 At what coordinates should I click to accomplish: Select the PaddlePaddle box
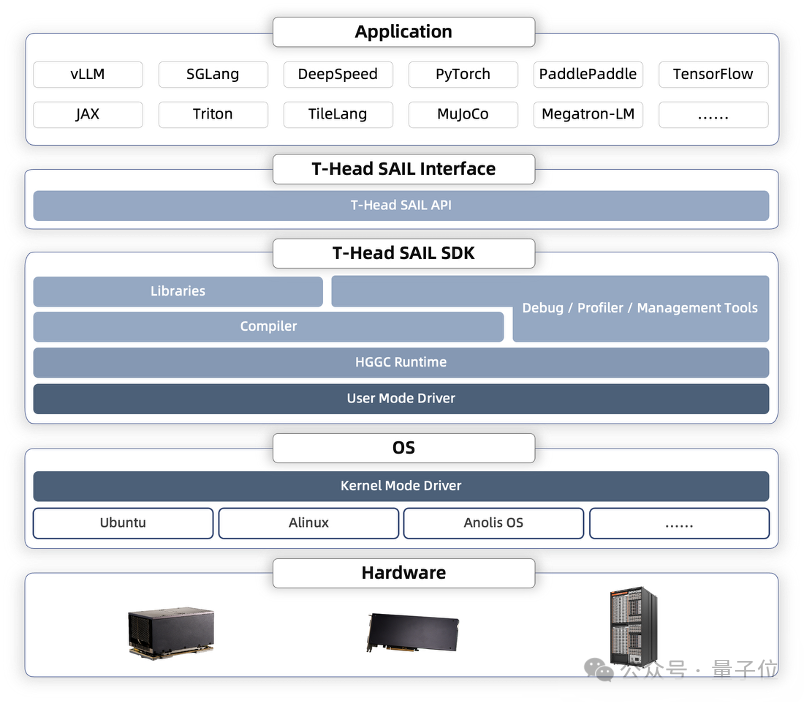[x=588, y=74]
